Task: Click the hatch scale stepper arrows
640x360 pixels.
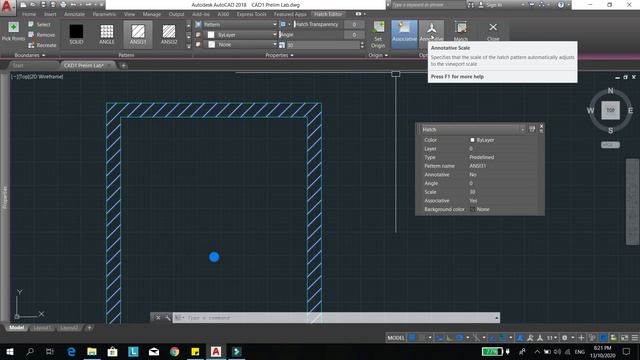Action: 362,45
